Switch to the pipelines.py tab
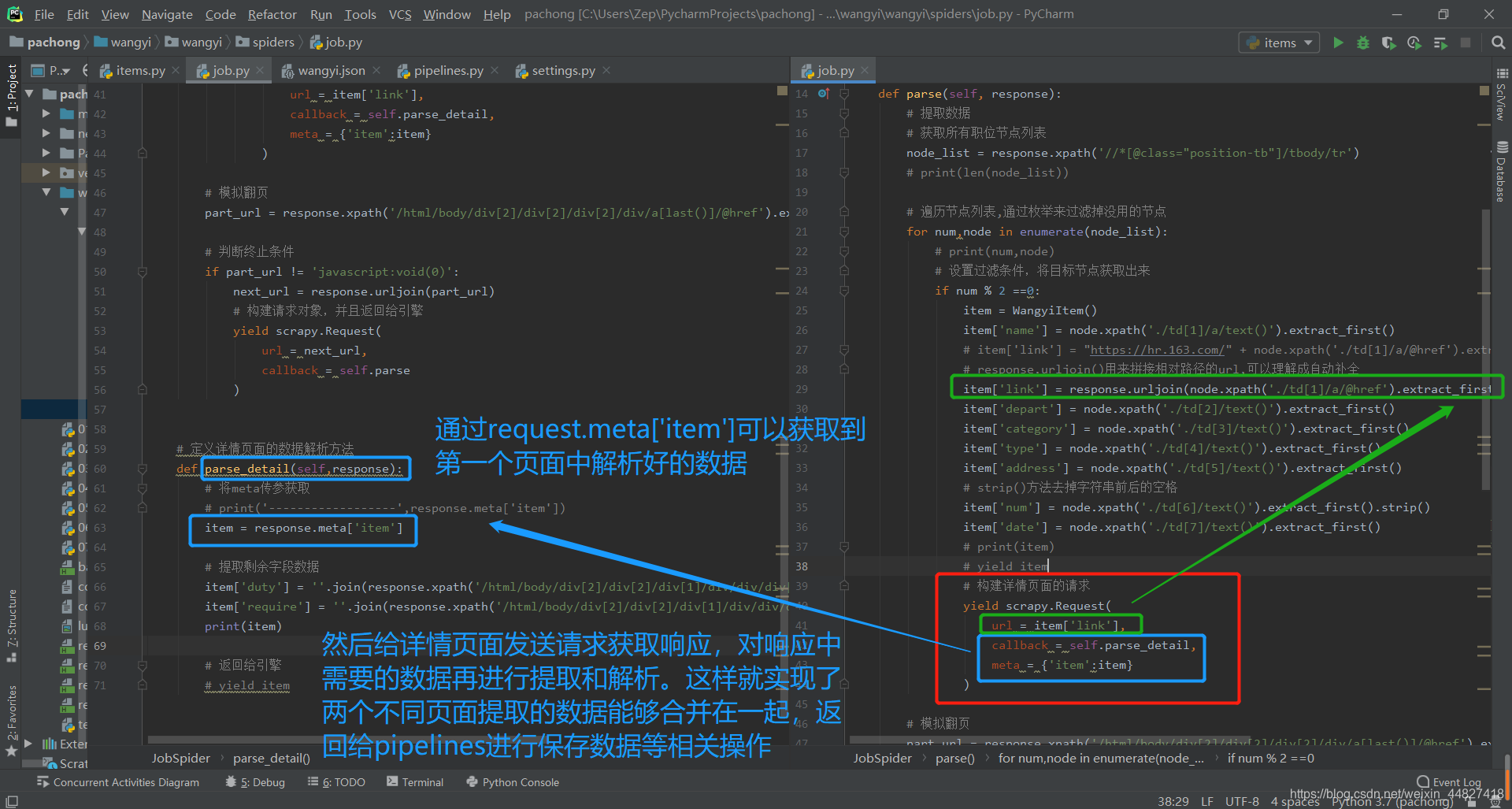 (x=448, y=70)
